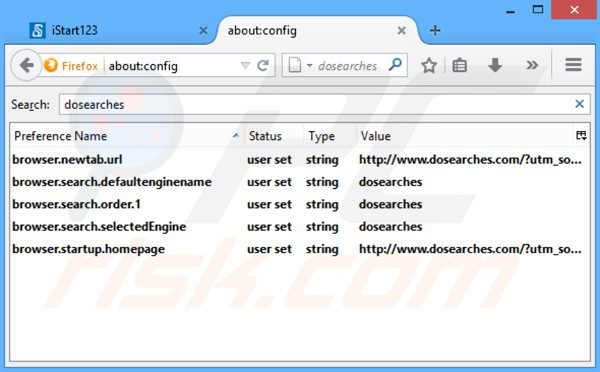
Task: Open the column picker icon
Action: point(581,135)
